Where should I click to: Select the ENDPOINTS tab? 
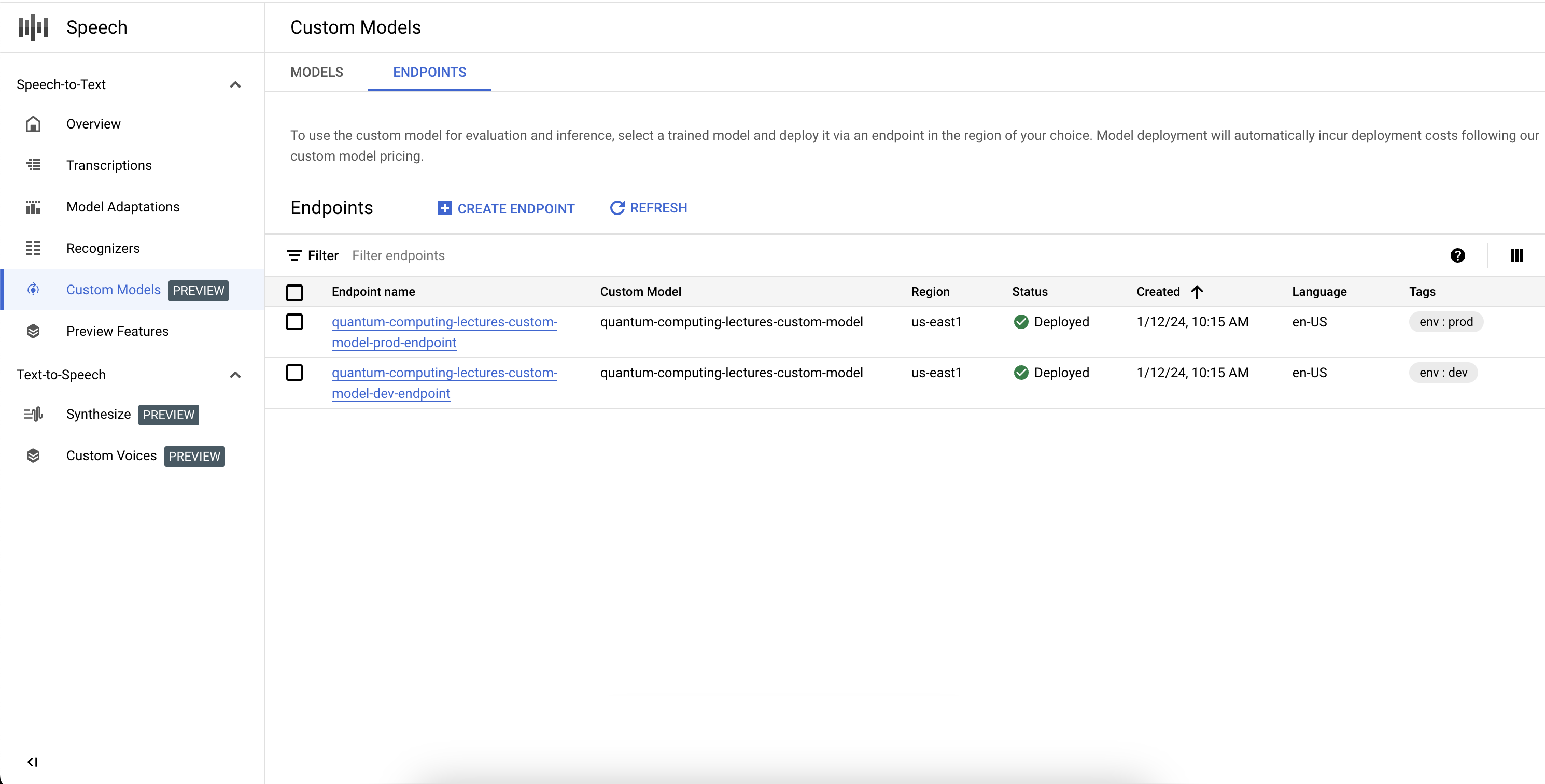[x=429, y=72]
